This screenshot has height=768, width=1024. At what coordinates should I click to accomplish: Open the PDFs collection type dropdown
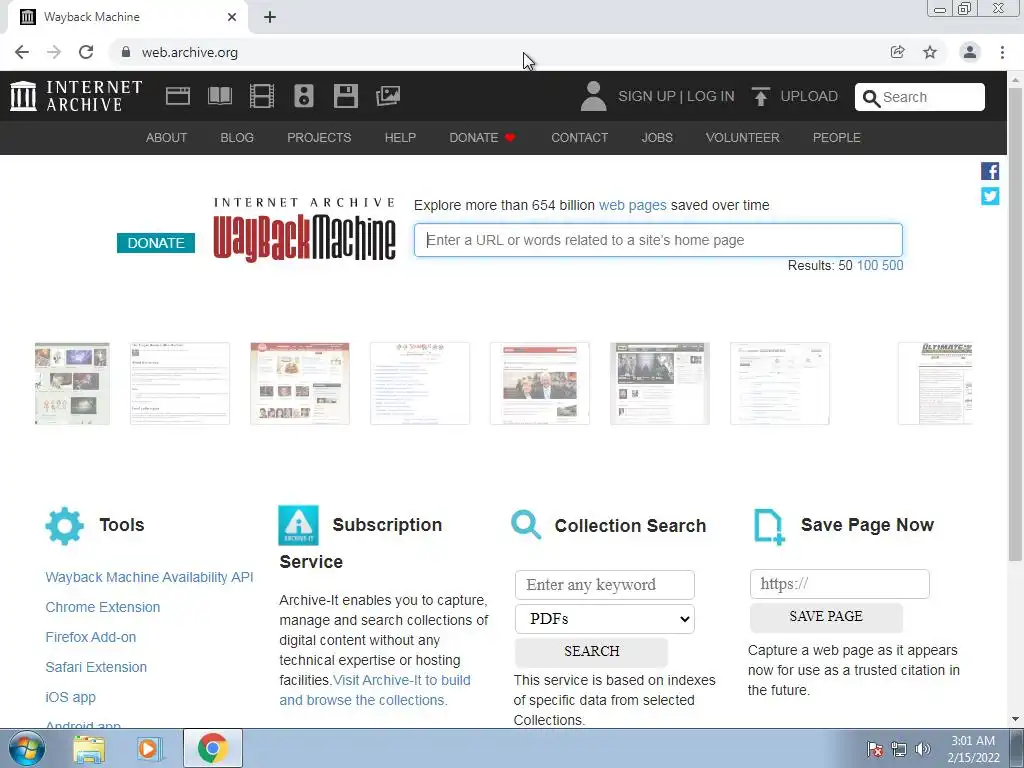[605, 618]
